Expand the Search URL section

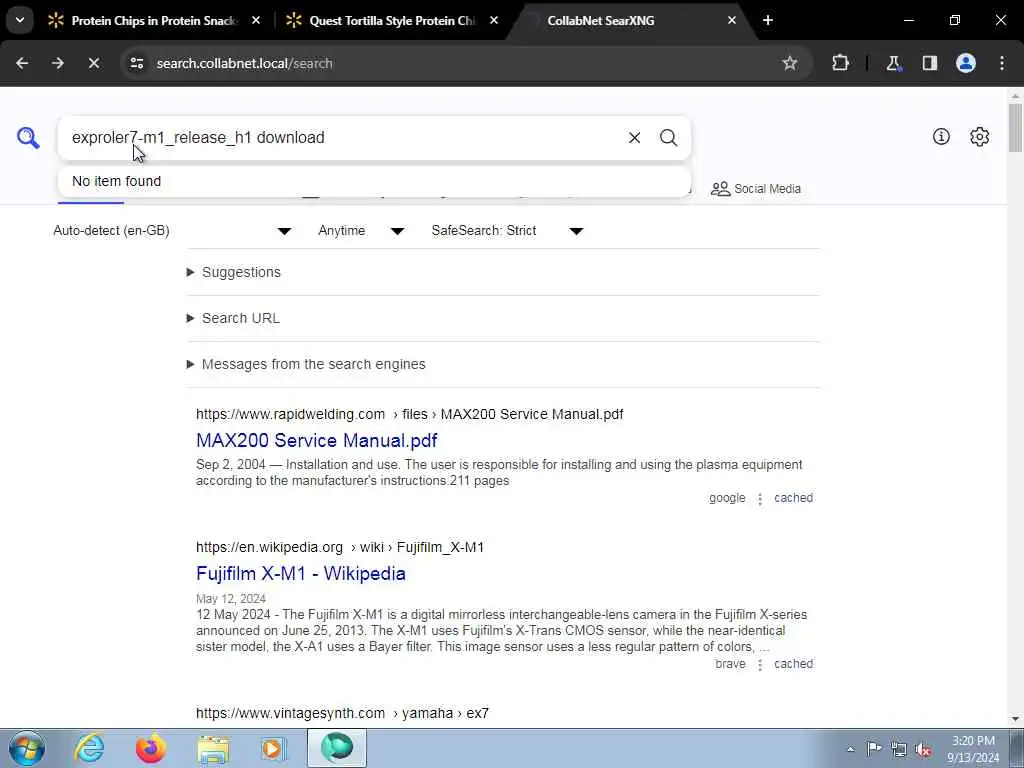pos(240,318)
